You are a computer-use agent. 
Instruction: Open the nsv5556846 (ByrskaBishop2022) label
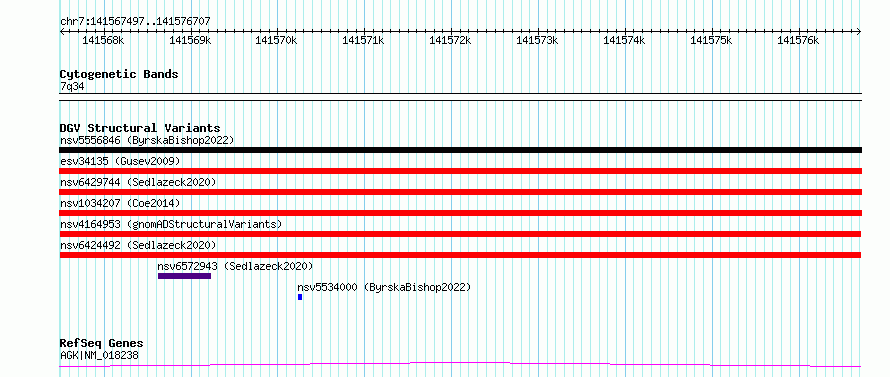click(147, 140)
